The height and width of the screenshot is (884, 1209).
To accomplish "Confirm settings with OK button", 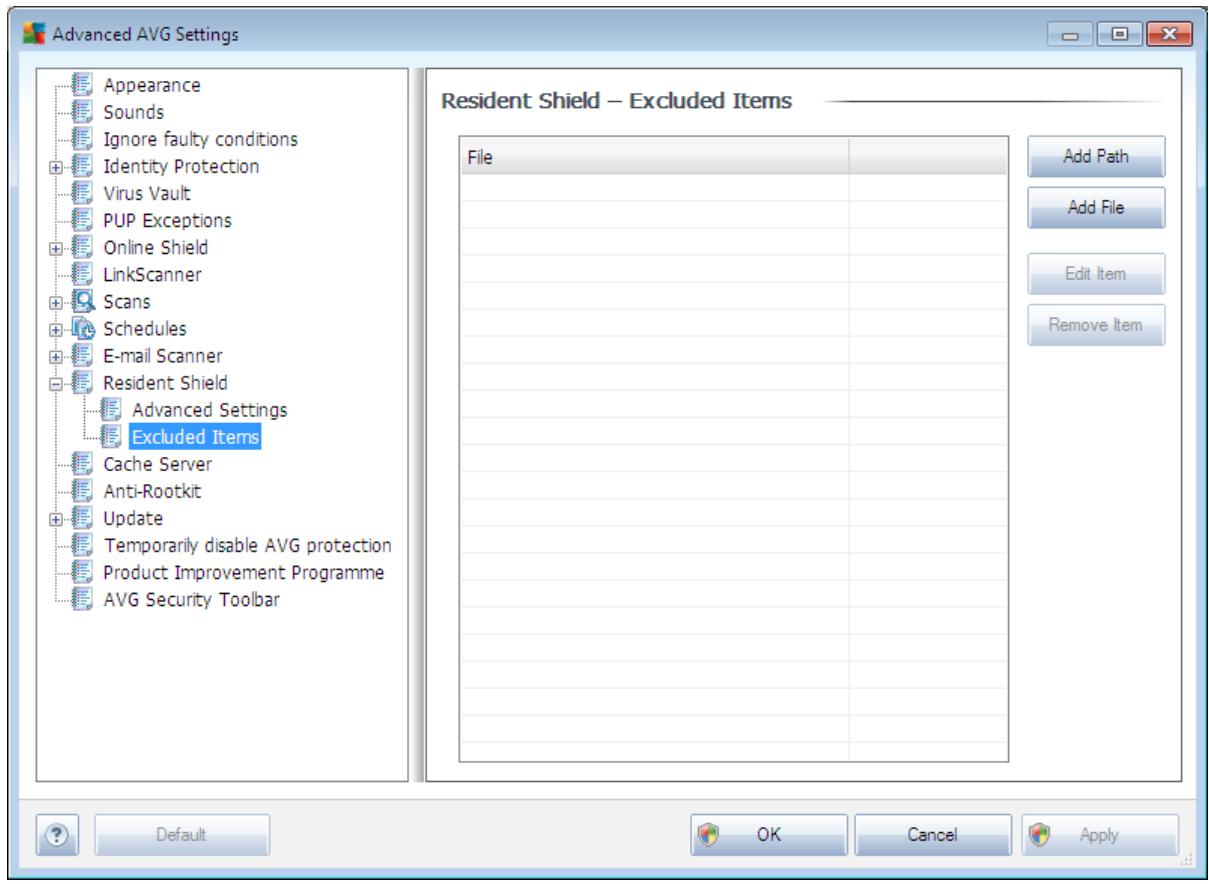I will [770, 833].
